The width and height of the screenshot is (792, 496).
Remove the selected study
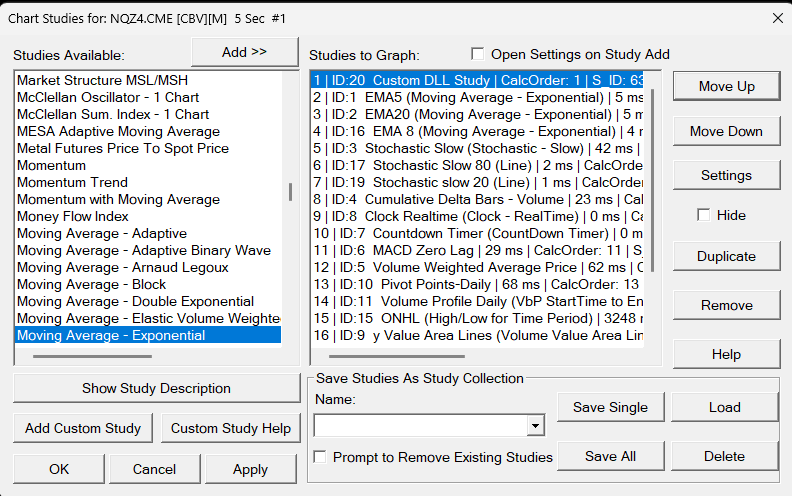point(726,305)
